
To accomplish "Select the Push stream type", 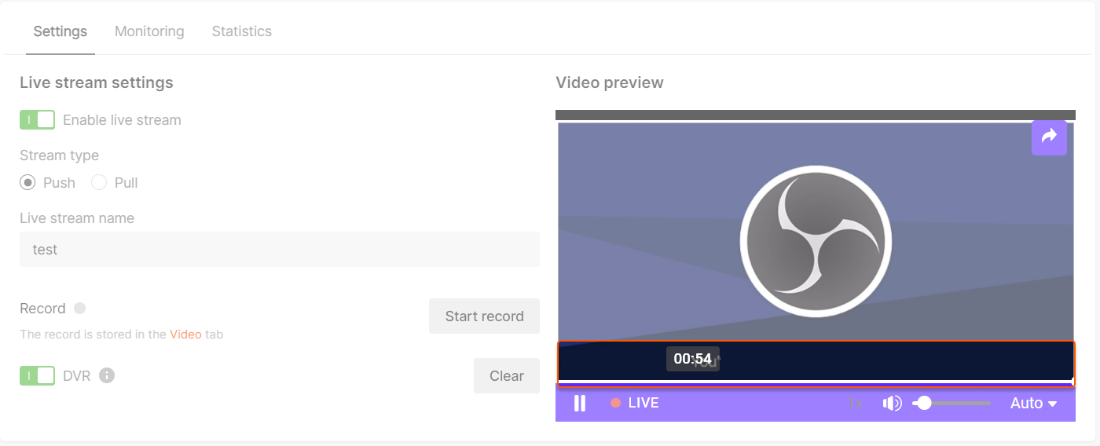I will (x=28, y=183).
